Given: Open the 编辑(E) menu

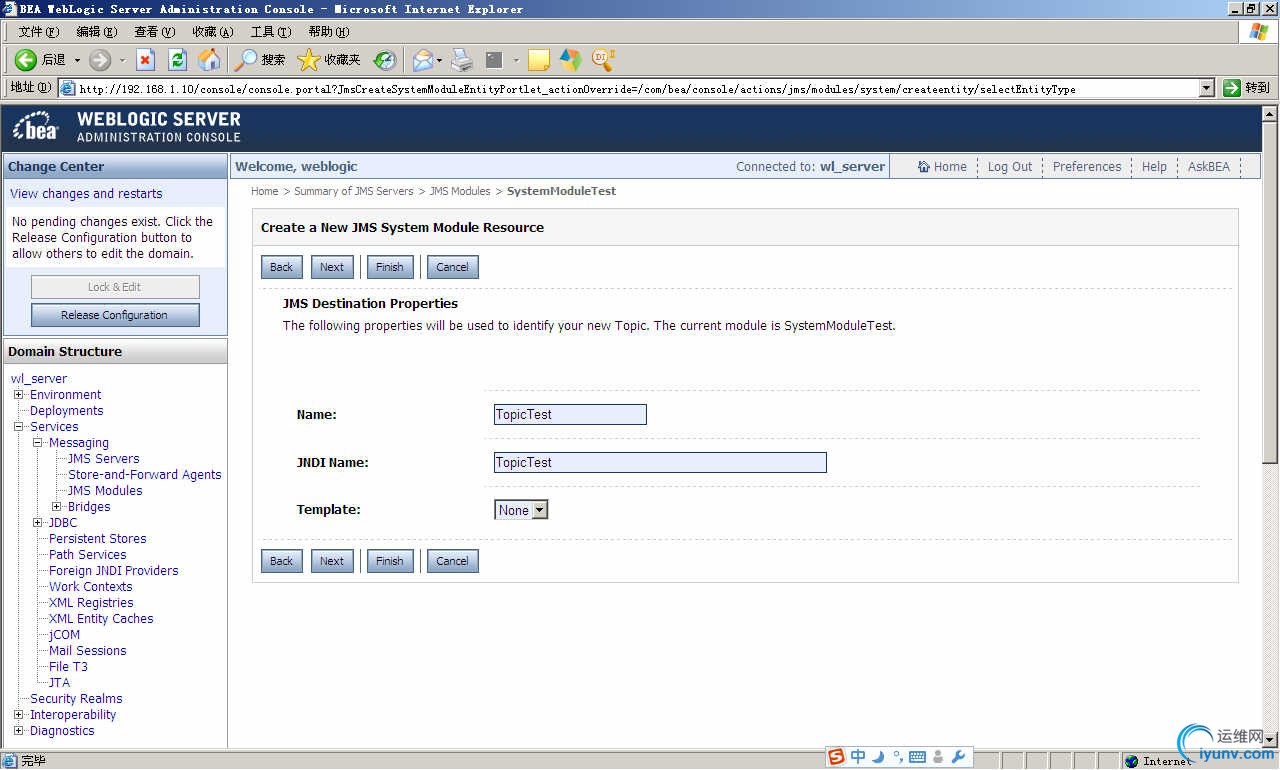Looking at the screenshot, I should pos(96,32).
